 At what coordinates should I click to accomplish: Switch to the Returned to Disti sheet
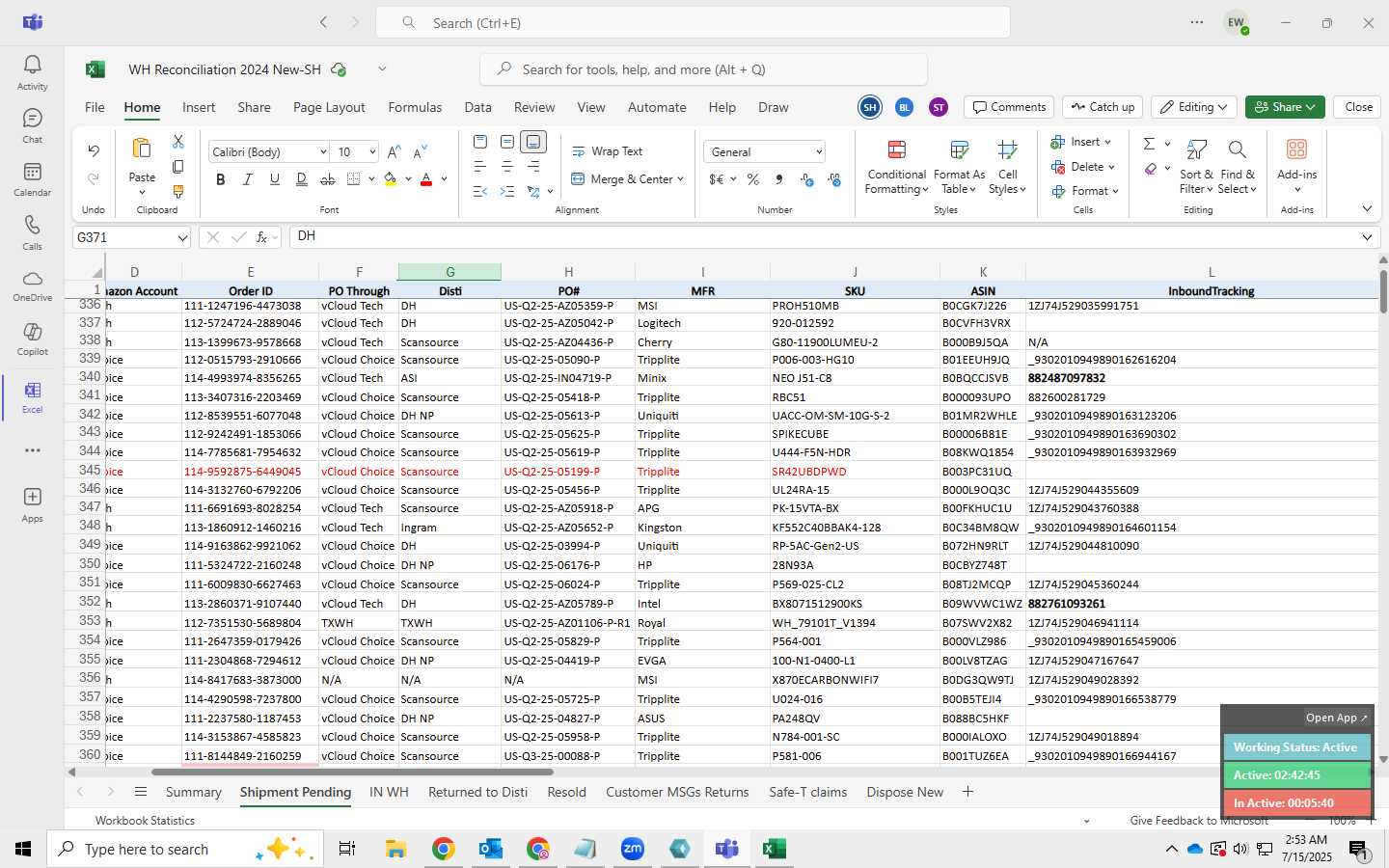(477, 792)
